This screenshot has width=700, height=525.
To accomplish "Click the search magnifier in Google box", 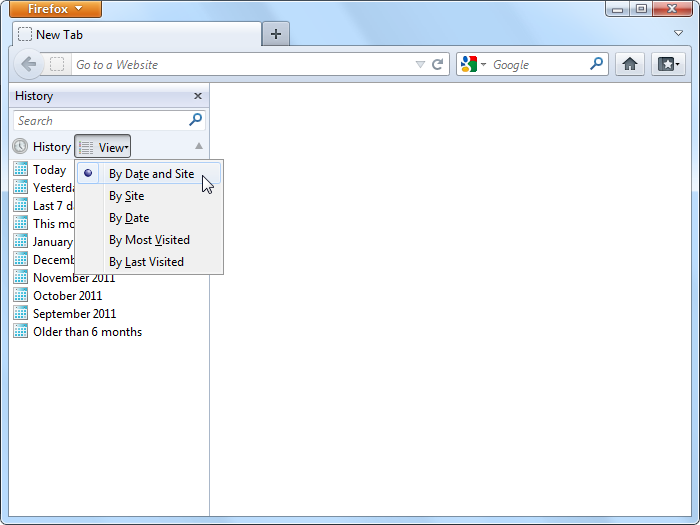I will [597, 64].
